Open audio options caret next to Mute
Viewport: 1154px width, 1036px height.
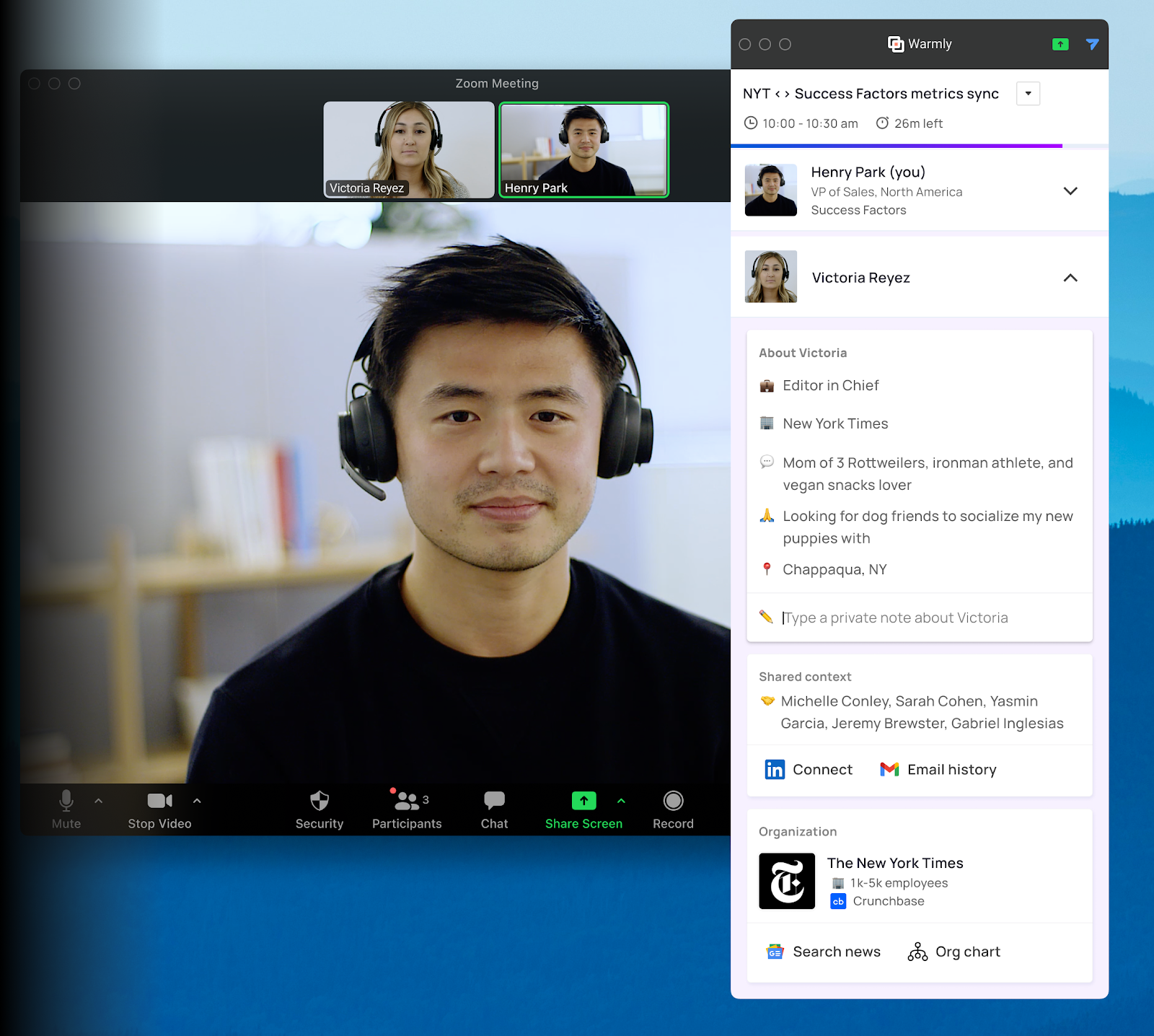pyautogui.click(x=99, y=801)
